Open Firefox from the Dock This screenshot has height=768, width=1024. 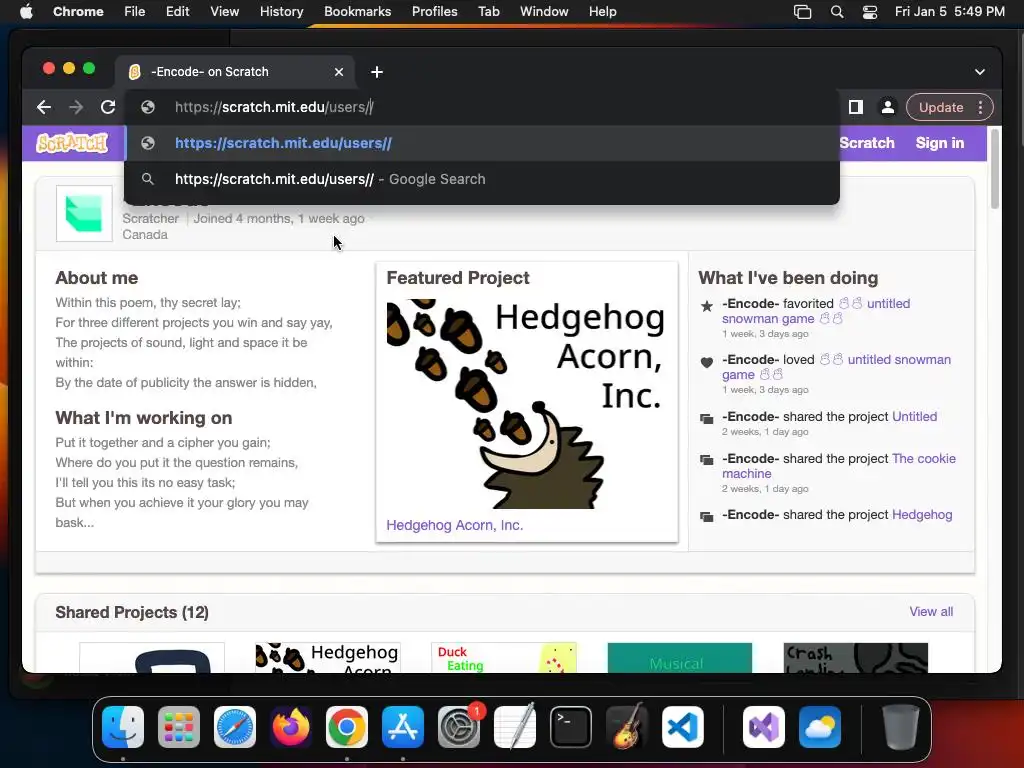291,727
